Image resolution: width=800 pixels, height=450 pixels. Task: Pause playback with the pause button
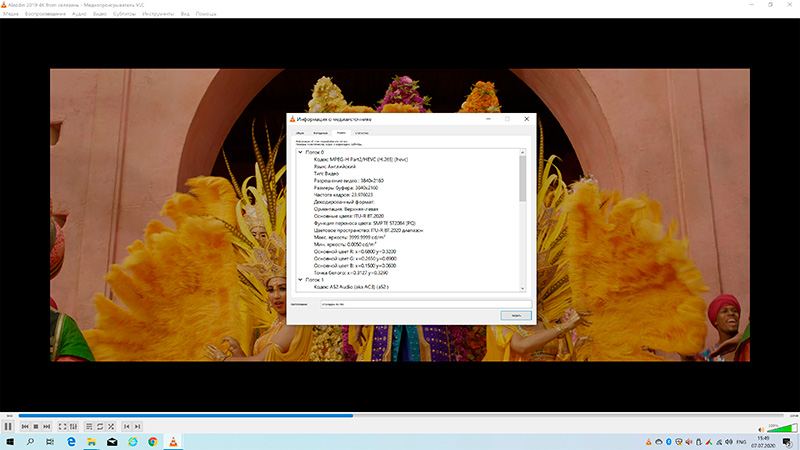[x=8, y=427]
